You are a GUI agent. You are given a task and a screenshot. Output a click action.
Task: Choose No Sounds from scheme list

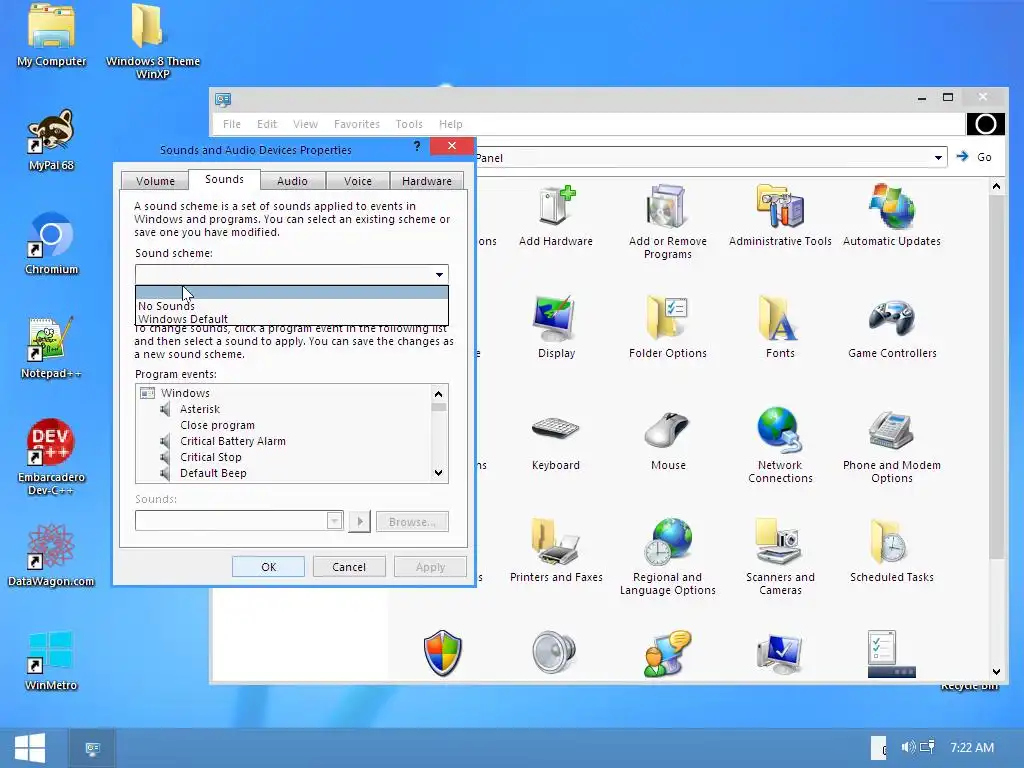(x=291, y=306)
